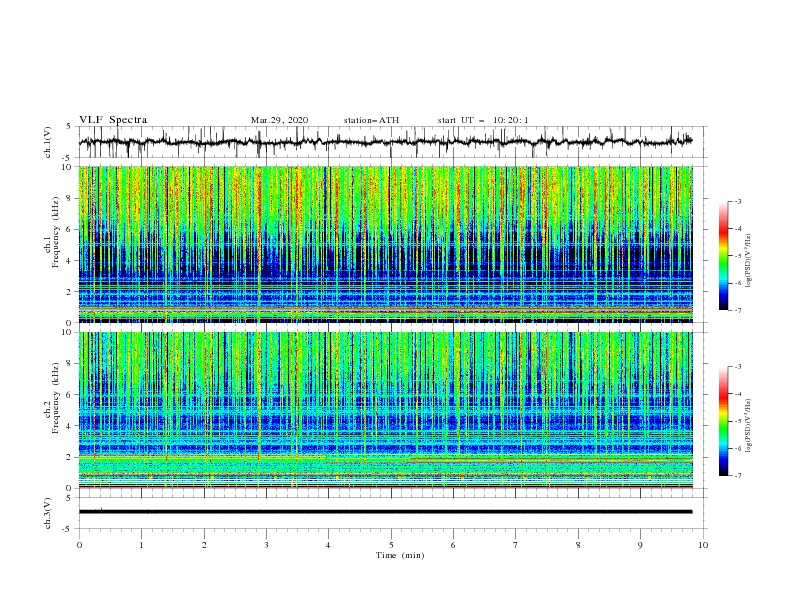Click the "Time (min)" x-axis label
The height and width of the screenshot is (612, 792).
(400, 555)
